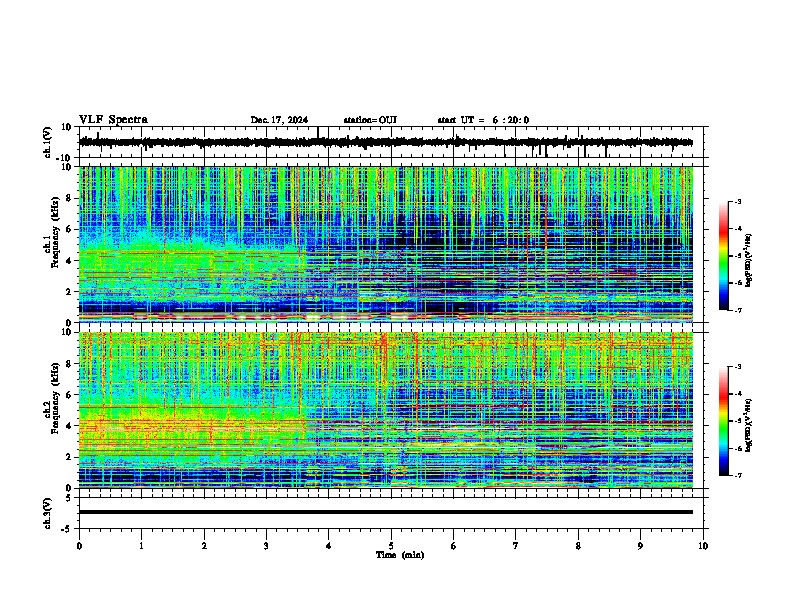Click the "4" kHz tick on ch.2 spectrogram axis
Screen dimensions: 792x612
(x=70, y=426)
